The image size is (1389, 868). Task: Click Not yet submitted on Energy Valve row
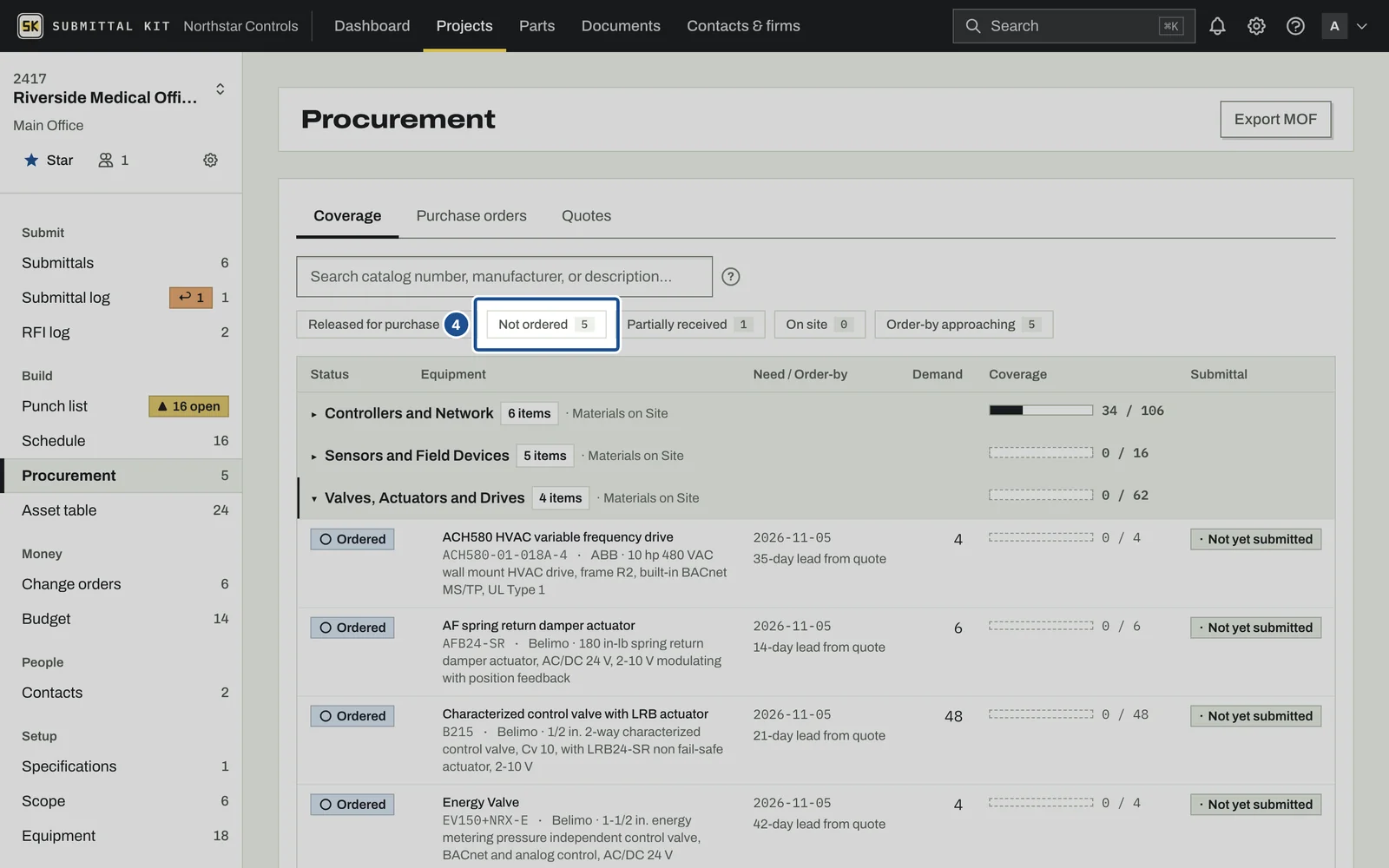click(x=1255, y=805)
